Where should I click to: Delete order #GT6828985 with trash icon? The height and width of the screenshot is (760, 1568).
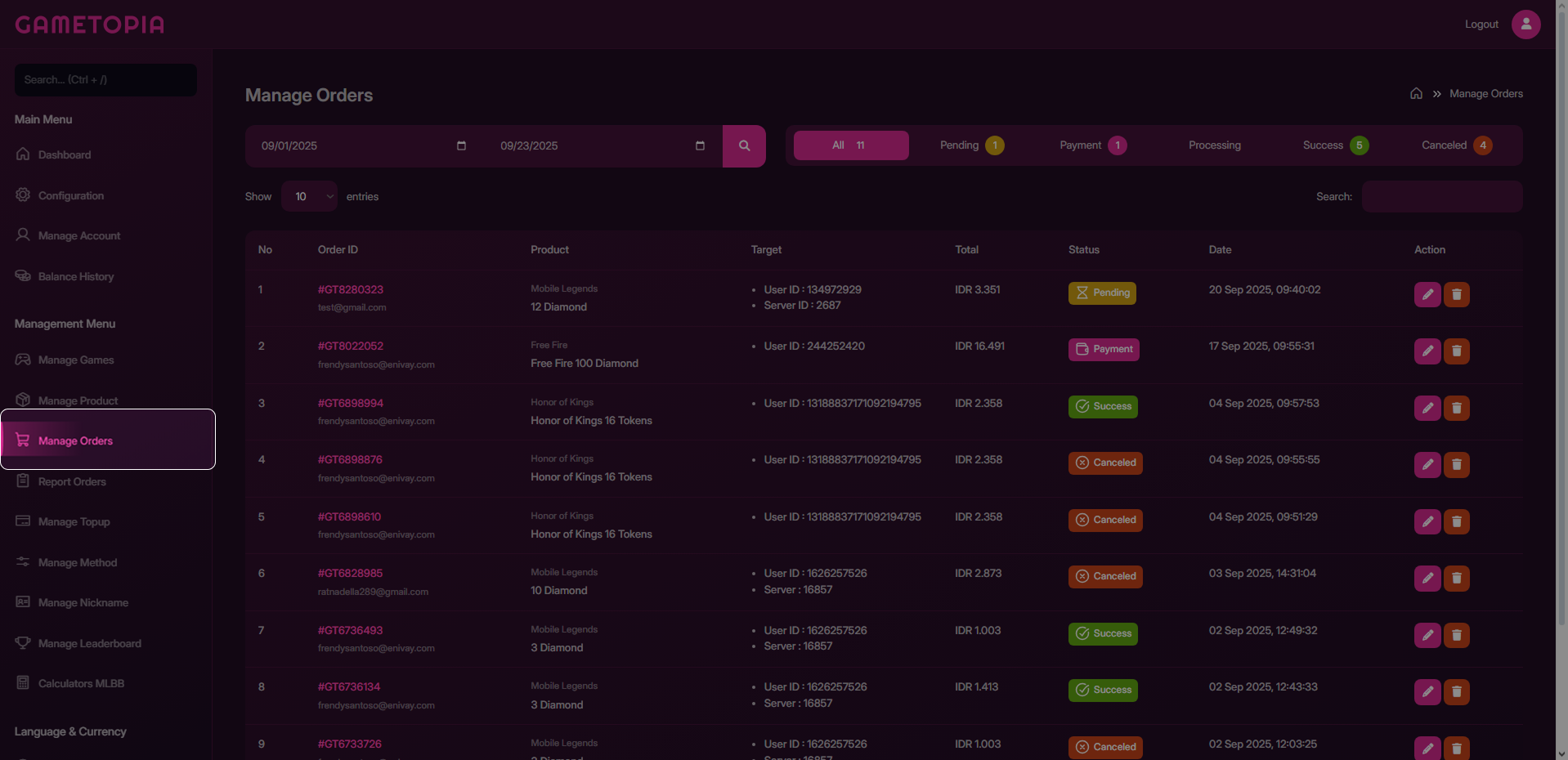tap(1457, 579)
